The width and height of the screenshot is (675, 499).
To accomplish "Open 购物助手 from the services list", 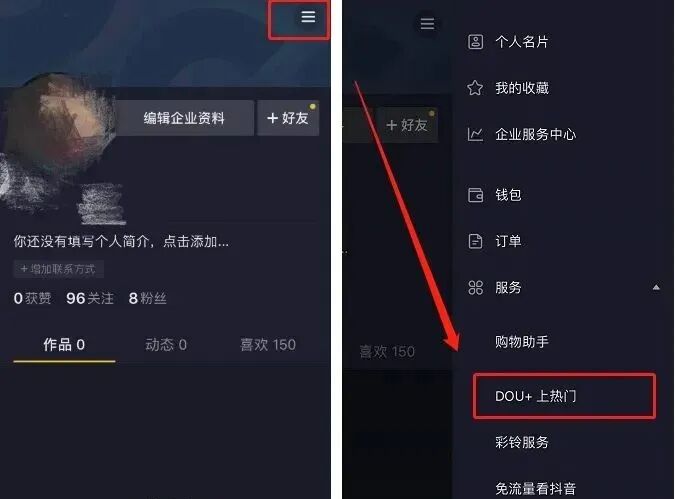I will click(522, 342).
